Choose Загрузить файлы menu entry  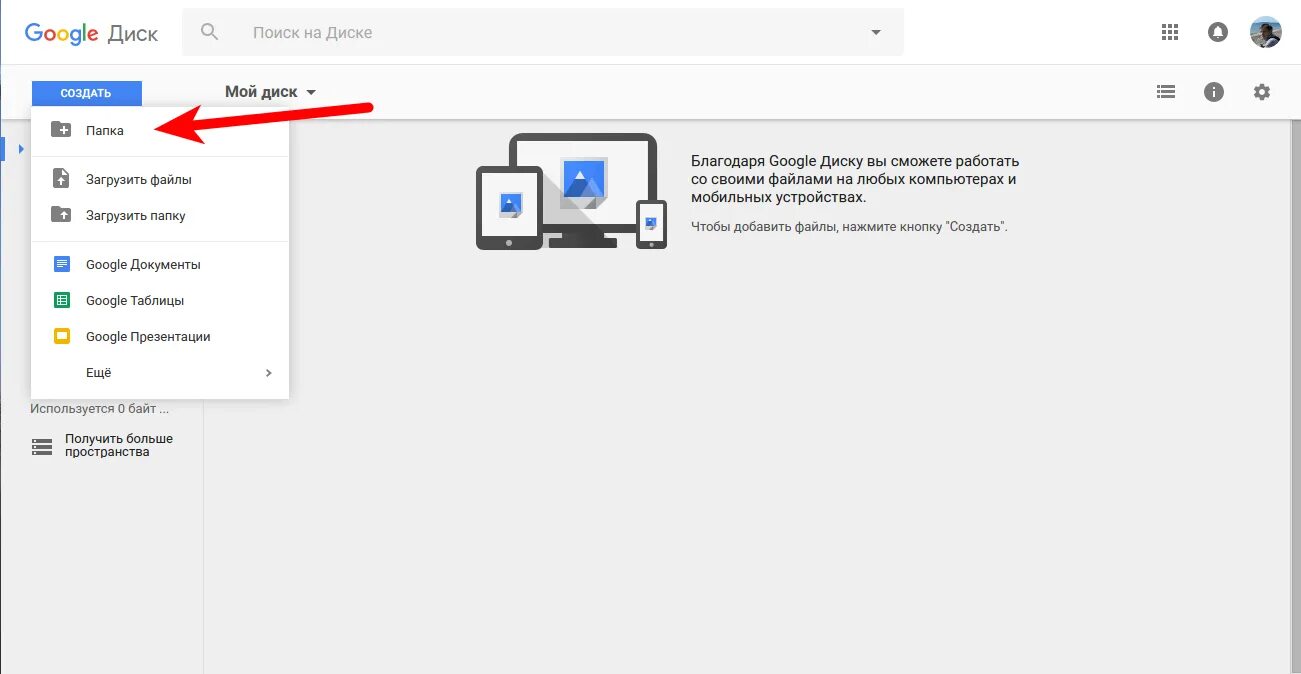point(138,180)
